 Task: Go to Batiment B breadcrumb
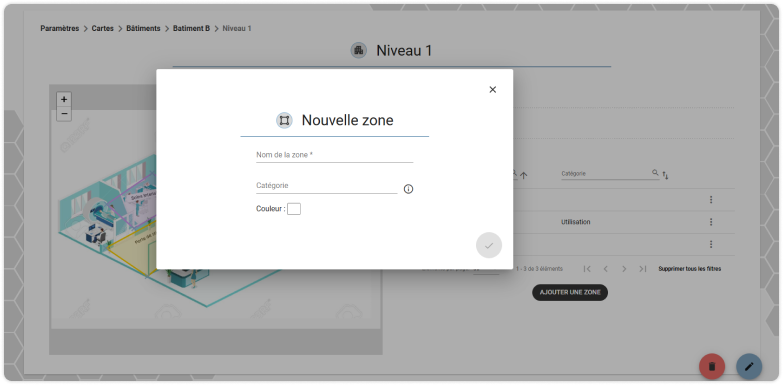click(x=191, y=28)
